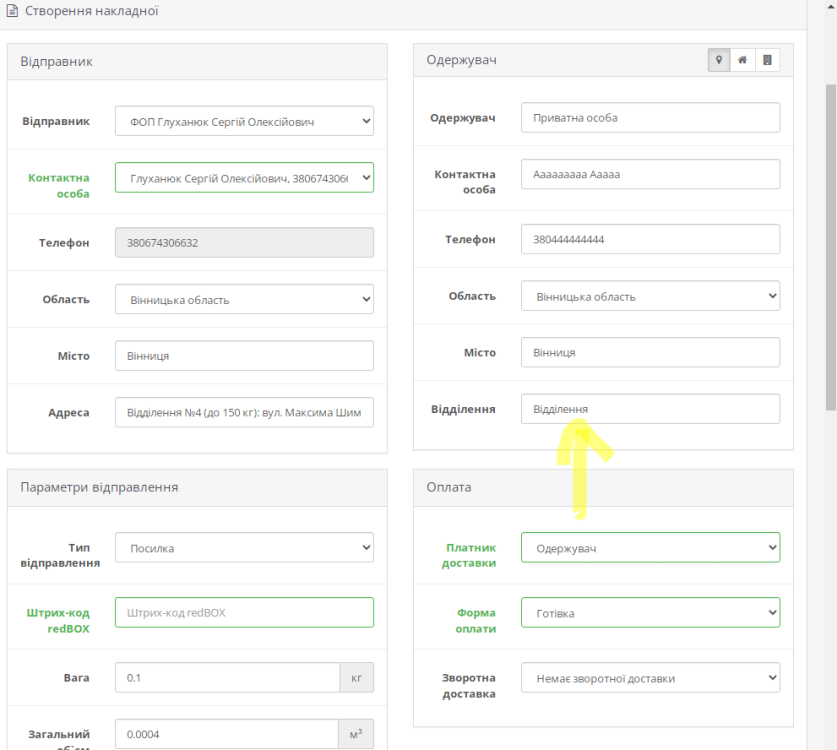Click the building icon in Одержувач header

(x=767, y=60)
